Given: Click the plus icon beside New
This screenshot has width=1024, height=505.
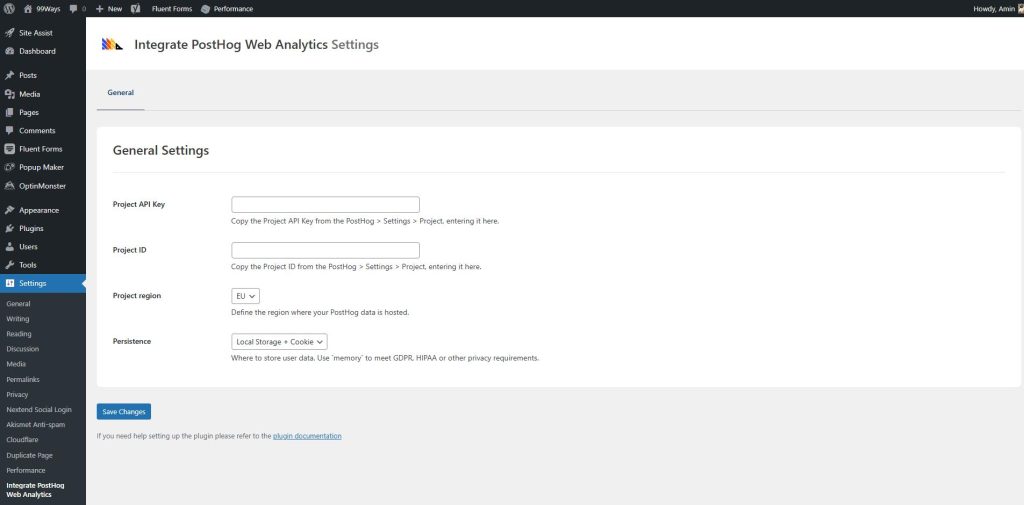Looking at the screenshot, I should [x=99, y=8].
